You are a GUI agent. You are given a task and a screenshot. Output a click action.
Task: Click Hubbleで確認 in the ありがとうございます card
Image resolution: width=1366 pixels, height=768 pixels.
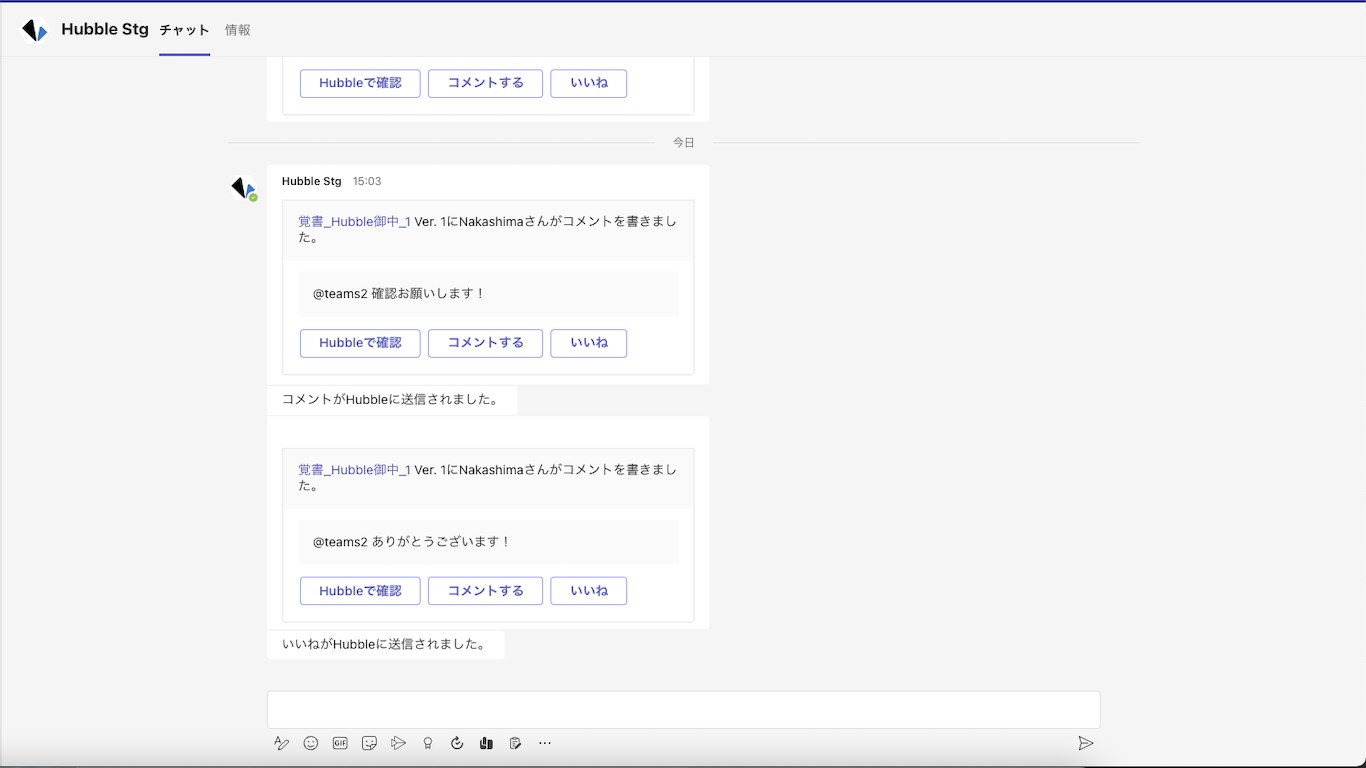(x=360, y=591)
